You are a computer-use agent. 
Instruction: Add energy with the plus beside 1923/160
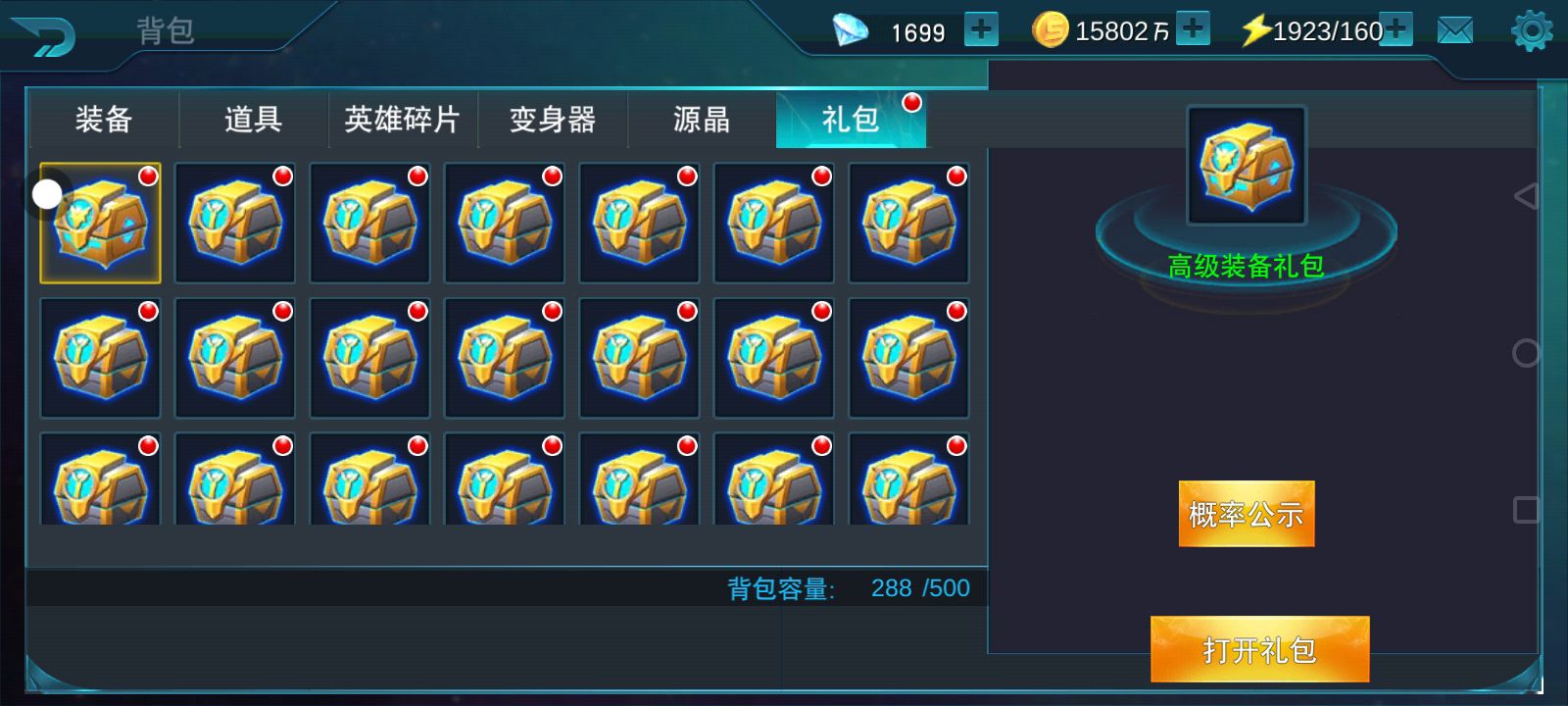1396,29
